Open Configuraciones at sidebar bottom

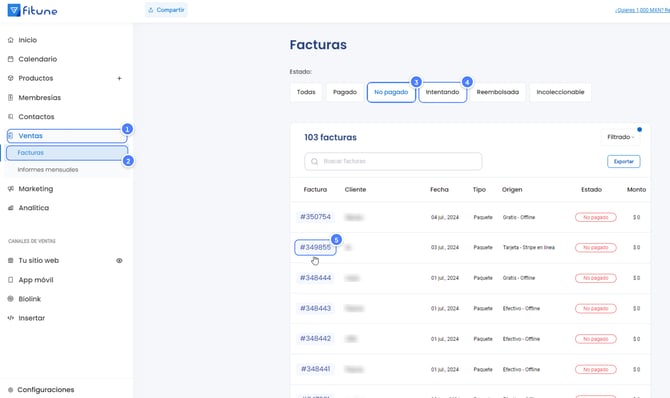45,389
